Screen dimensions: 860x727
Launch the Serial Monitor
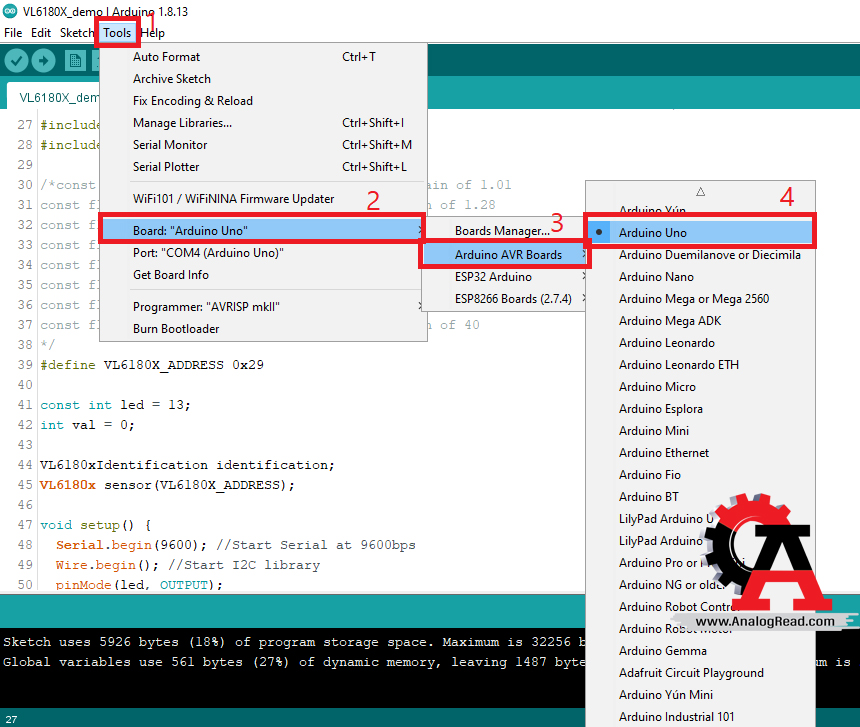pos(263,145)
